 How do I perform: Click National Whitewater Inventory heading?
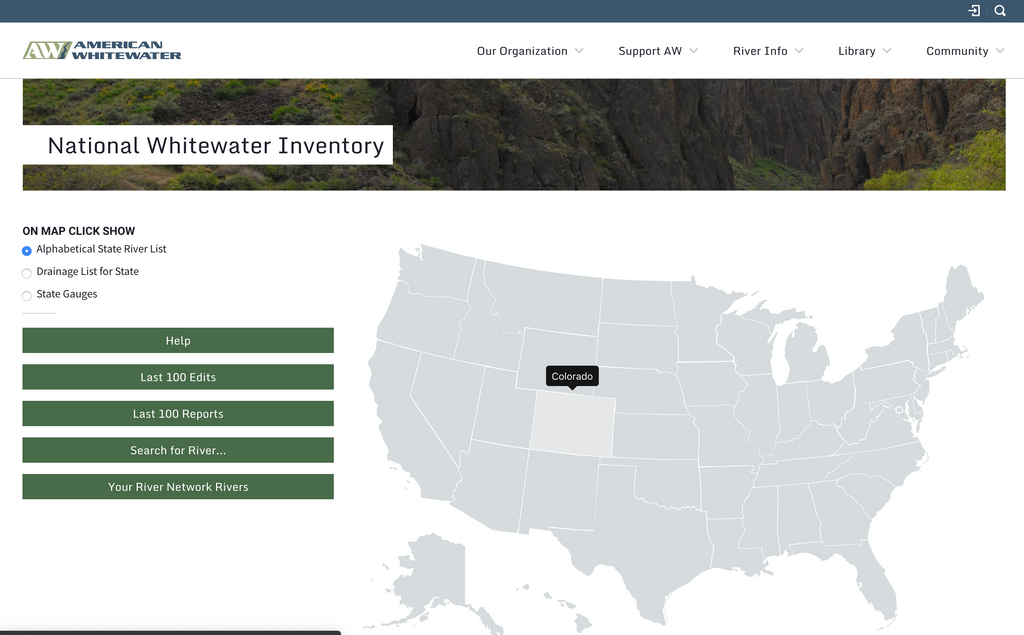[x=216, y=145]
